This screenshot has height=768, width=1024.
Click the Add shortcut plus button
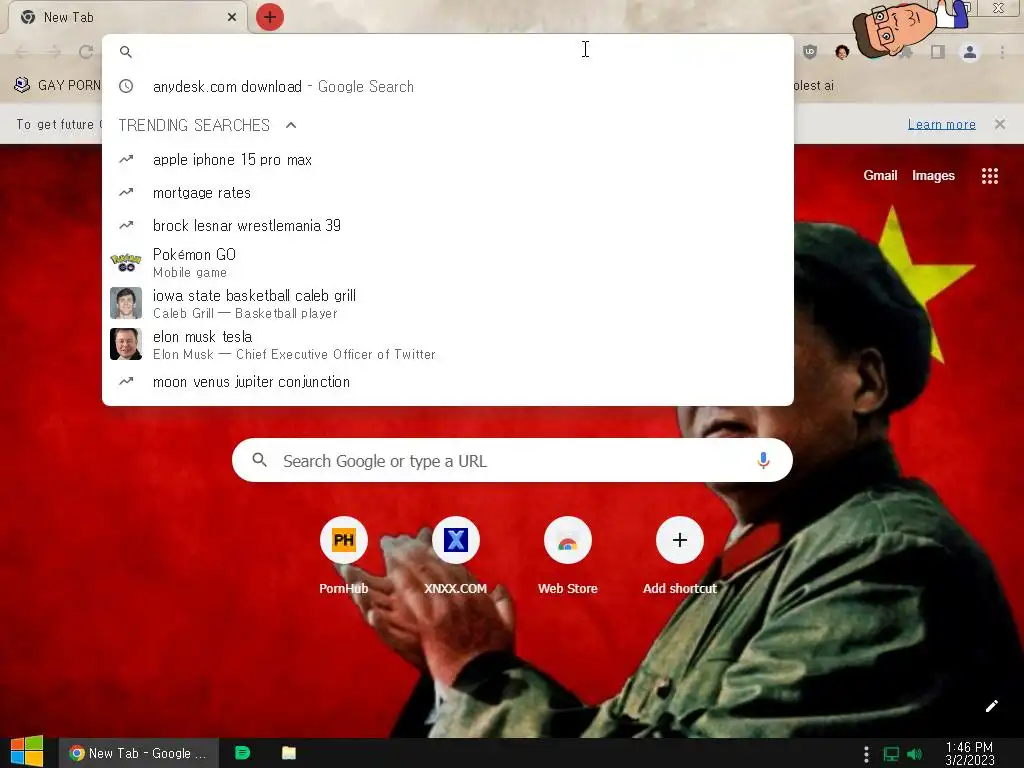[680, 540]
